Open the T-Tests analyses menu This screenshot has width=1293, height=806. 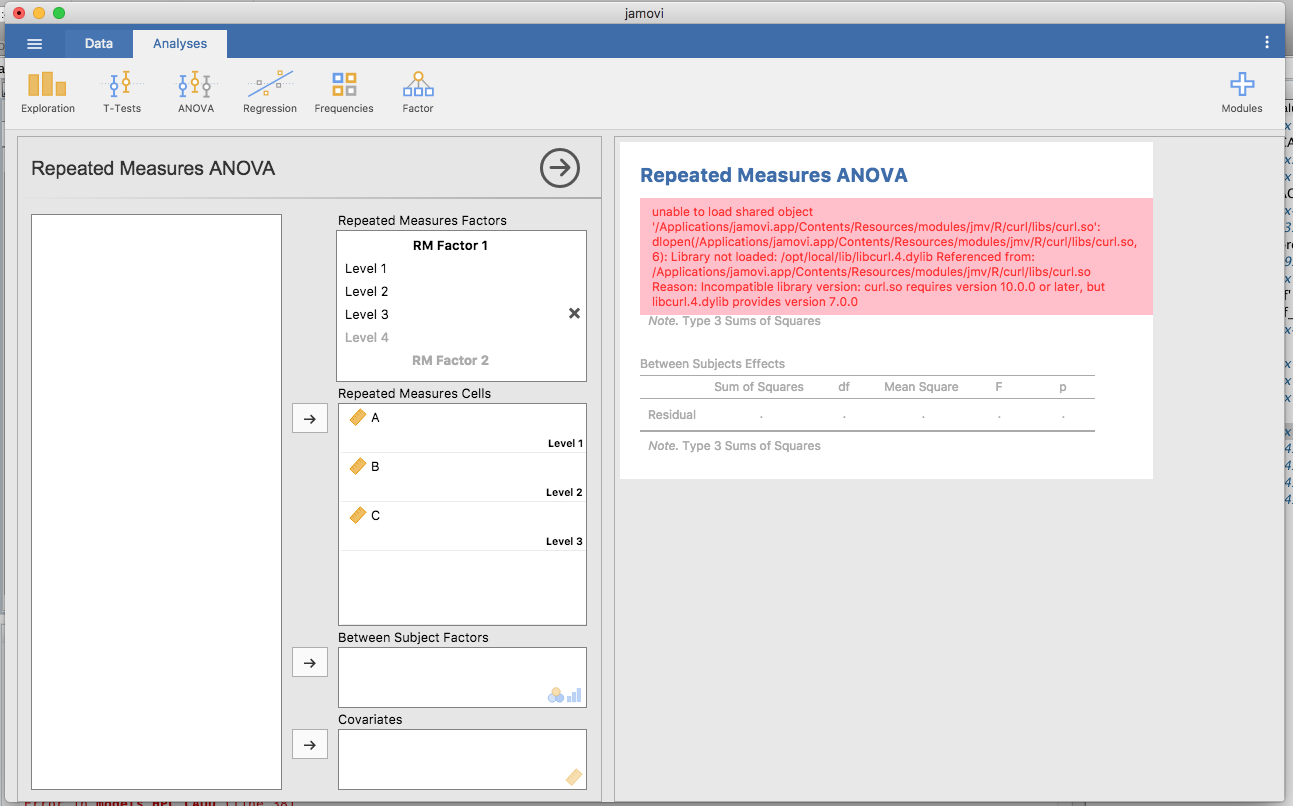pyautogui.click(x=122, y=93)
